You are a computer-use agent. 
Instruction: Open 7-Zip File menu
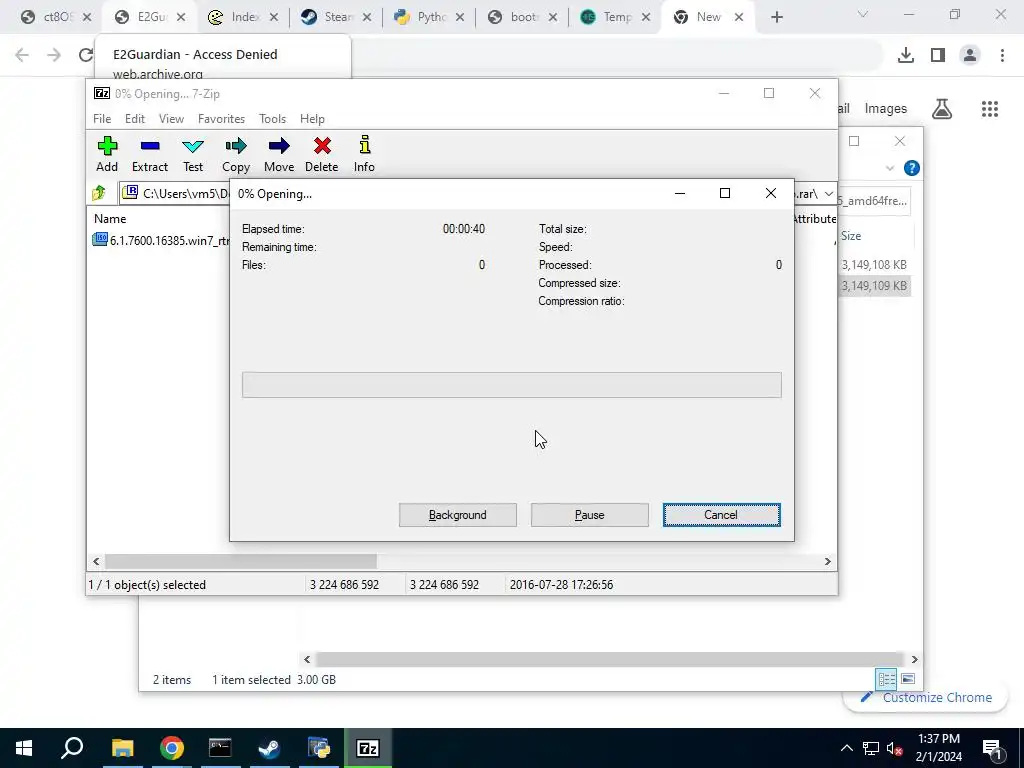[102, 119]
